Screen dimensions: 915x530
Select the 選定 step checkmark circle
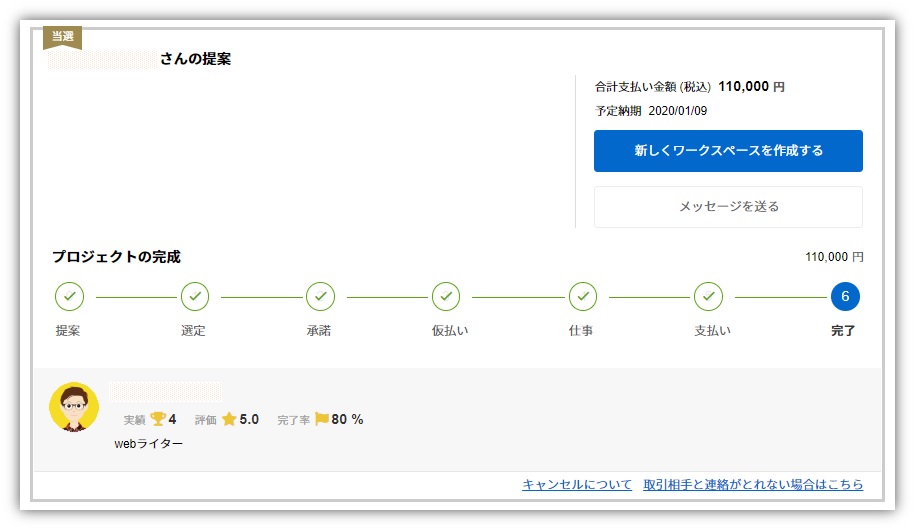click(x=195, y=297)
